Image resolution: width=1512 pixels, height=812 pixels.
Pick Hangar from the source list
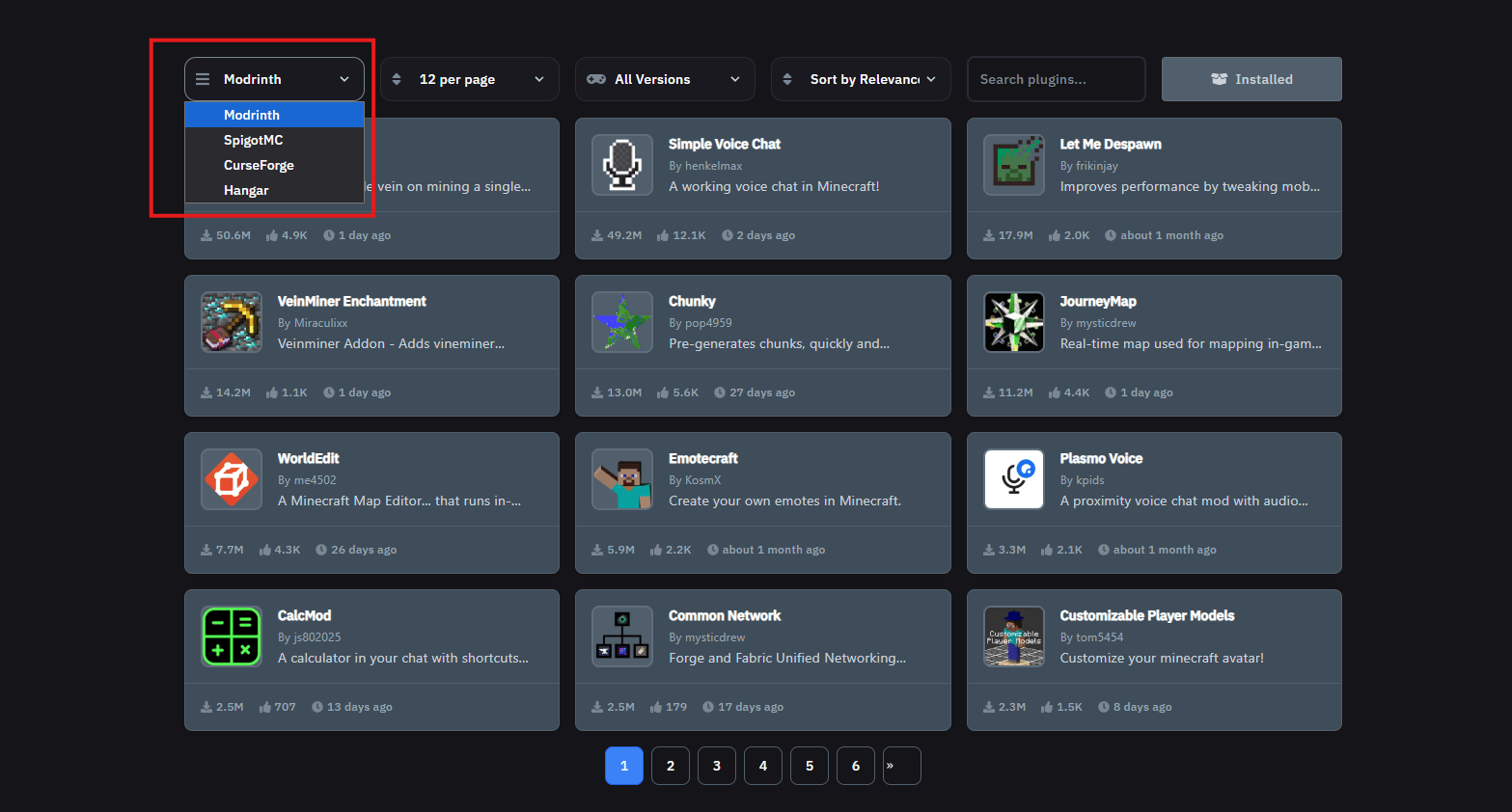point(274,190)
